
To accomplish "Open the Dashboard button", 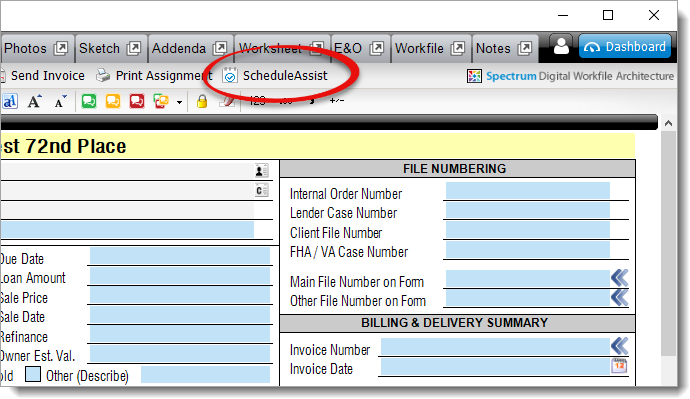I will pos(625,46).
